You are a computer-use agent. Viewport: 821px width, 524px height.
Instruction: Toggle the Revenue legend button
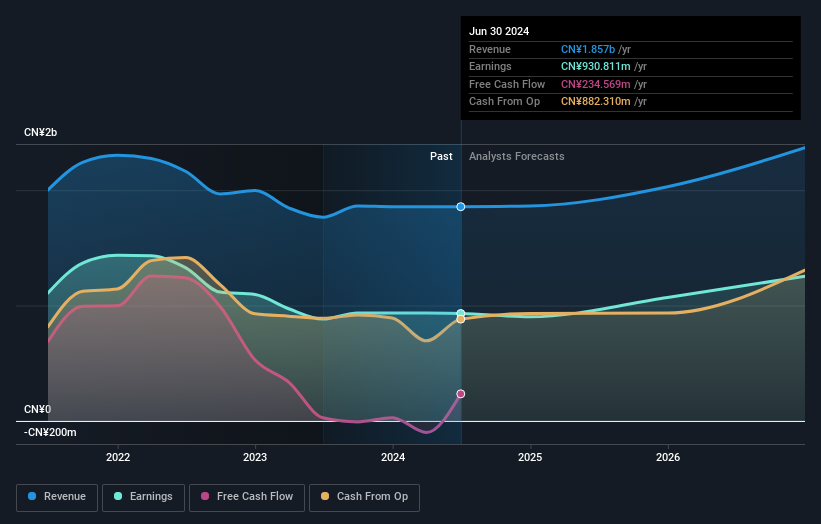[57, 497]
